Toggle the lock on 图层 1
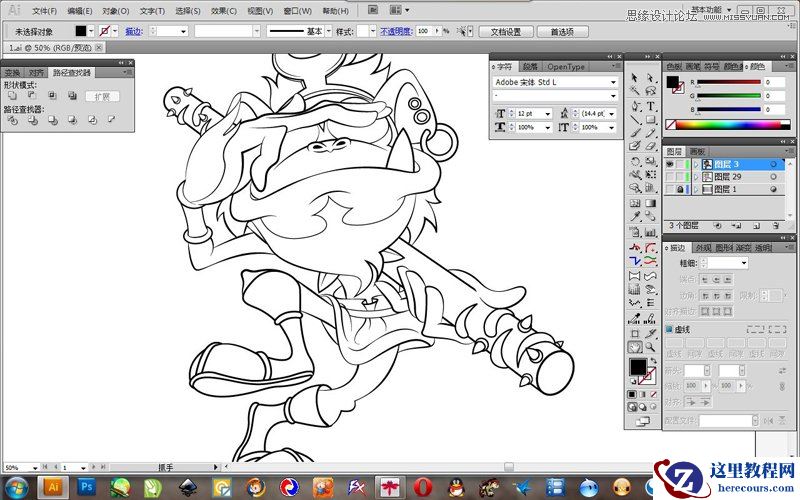The width and height of the screenshot is (800, 500). click(x=681, y=188)
